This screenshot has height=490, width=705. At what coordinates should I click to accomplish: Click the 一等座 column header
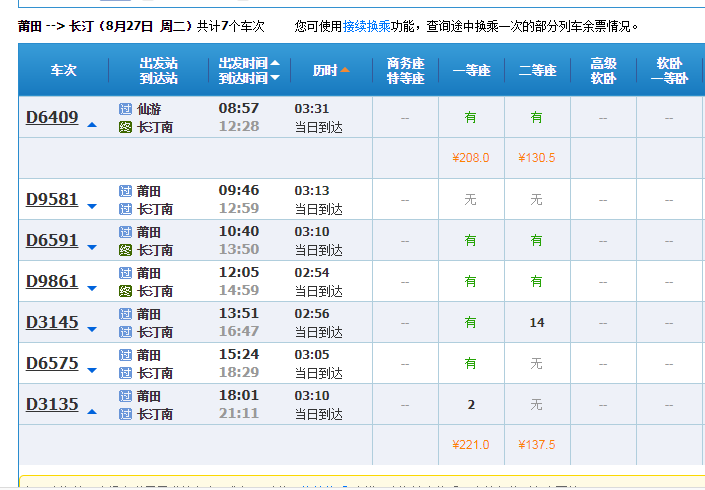tap(471, 70)
